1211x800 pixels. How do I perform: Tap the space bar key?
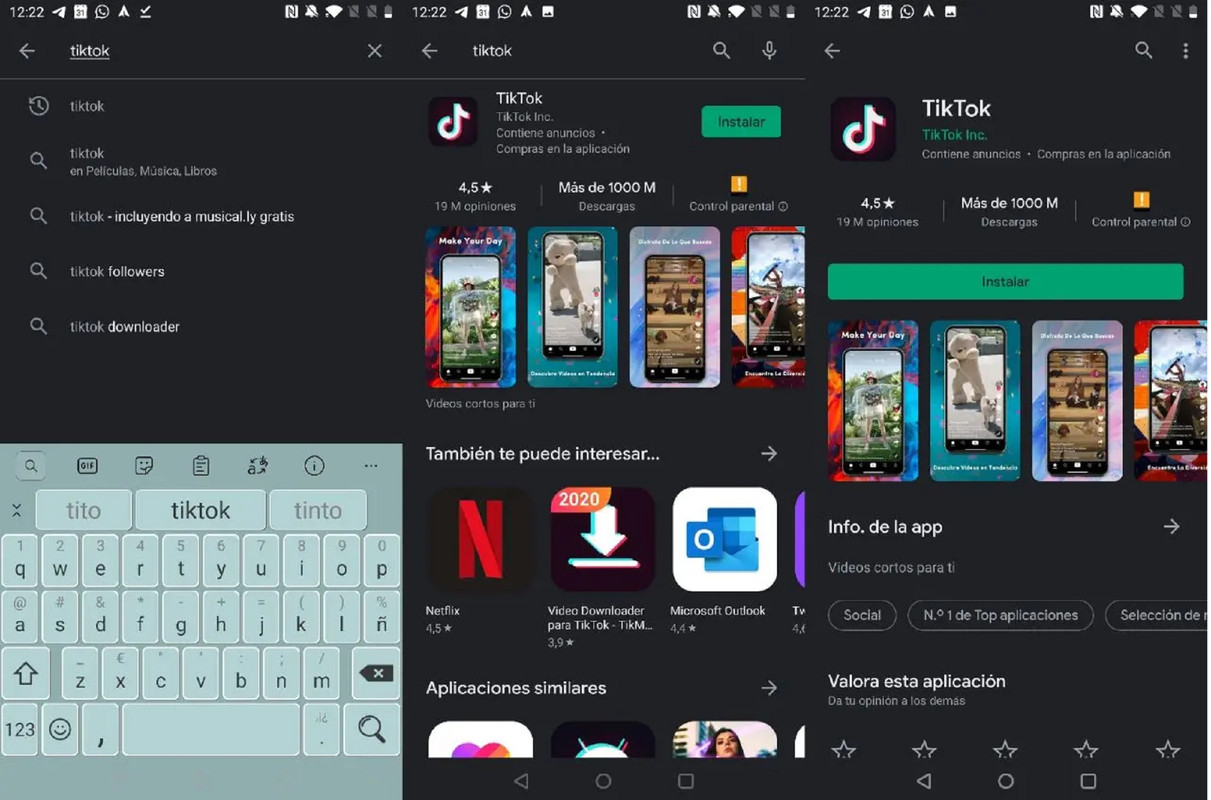tap(211, 729)
